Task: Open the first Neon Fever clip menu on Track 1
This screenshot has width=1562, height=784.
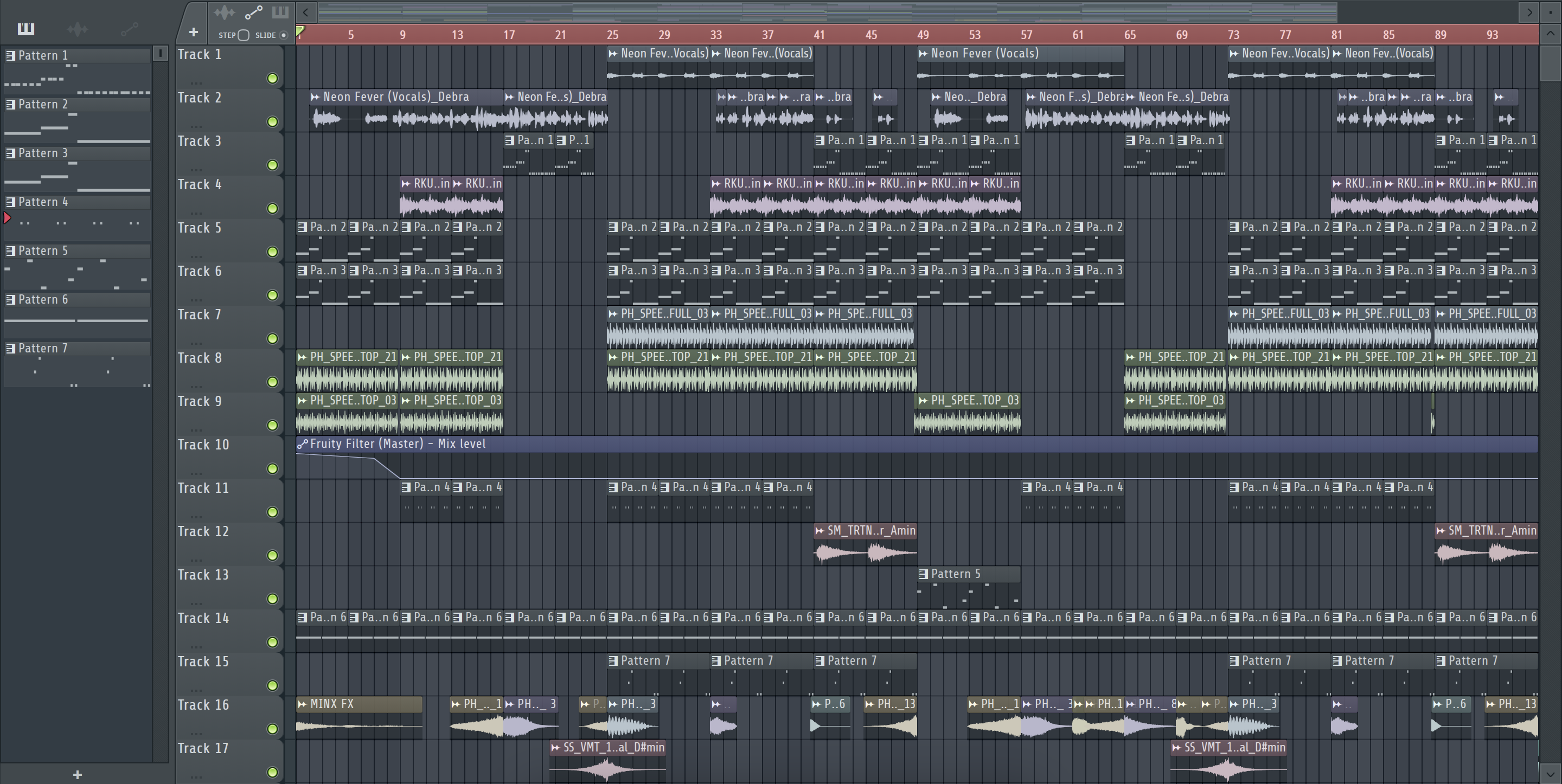Action: click(x=612, y=54)
